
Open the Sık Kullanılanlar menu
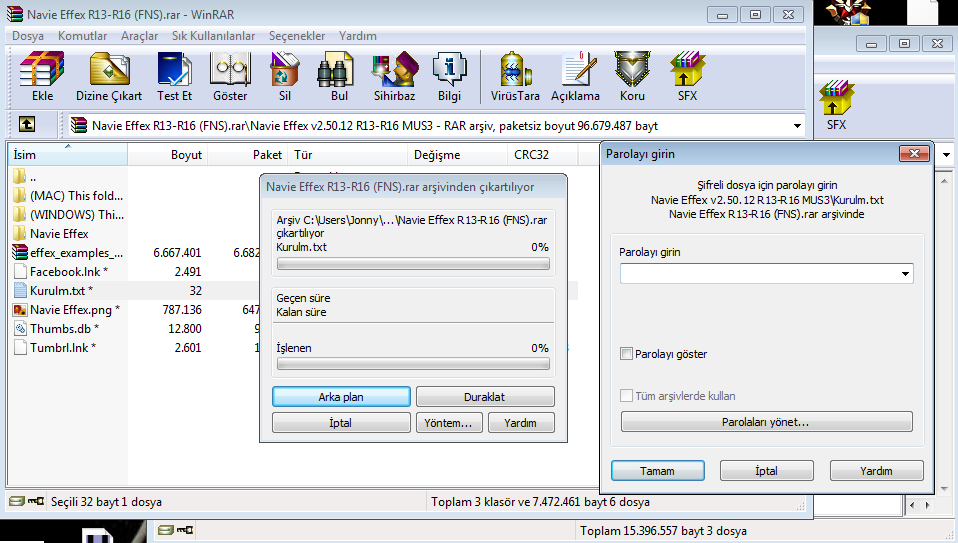click(x=214, y=36)
